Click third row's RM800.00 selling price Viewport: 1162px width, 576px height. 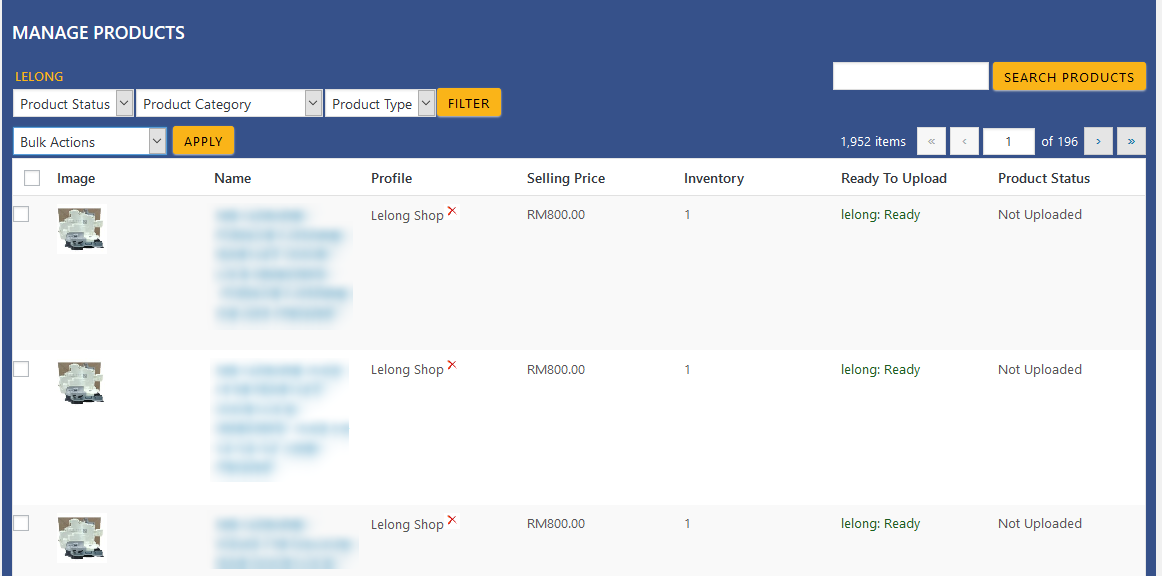coord(556,523)
